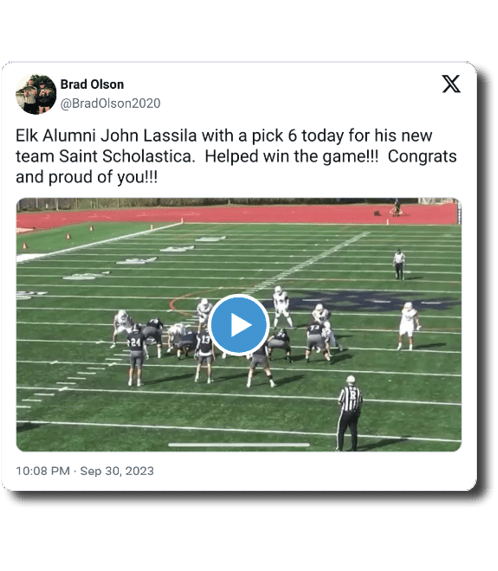
Task: Open Brad Olson's profile avatar
Action: pos(36,94)
